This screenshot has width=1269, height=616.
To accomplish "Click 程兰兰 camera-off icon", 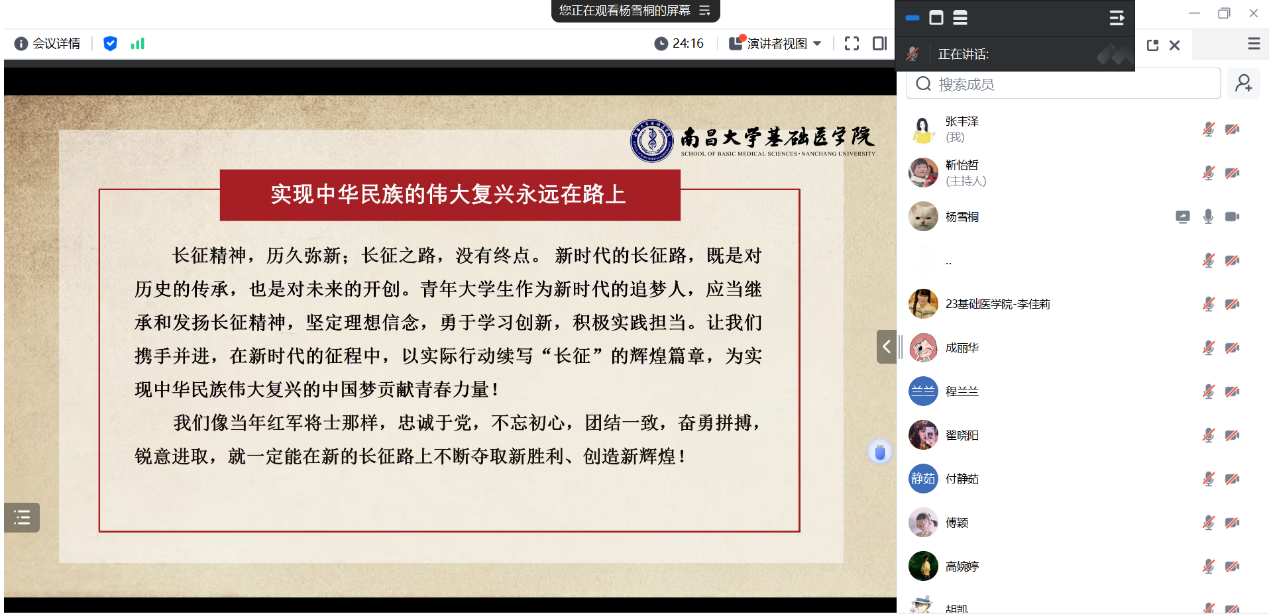I will tap(1232, 391).
